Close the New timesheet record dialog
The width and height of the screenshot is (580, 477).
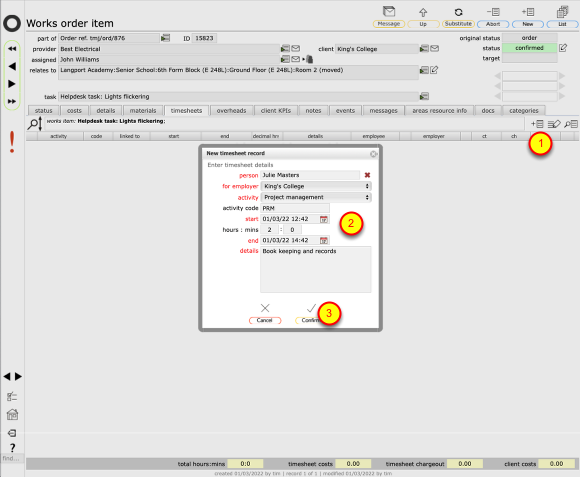point(374,154)
